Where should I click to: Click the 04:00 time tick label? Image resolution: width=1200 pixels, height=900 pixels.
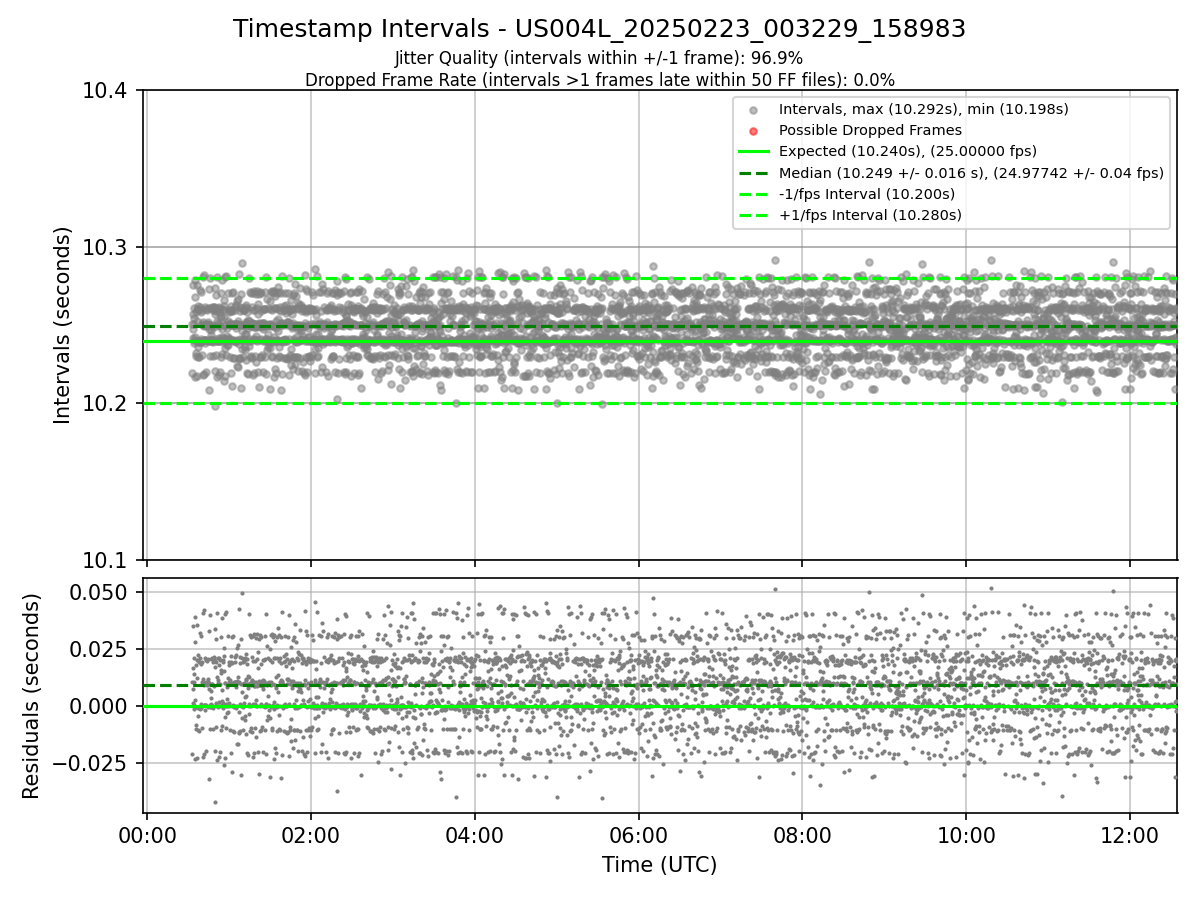[475, 834]
